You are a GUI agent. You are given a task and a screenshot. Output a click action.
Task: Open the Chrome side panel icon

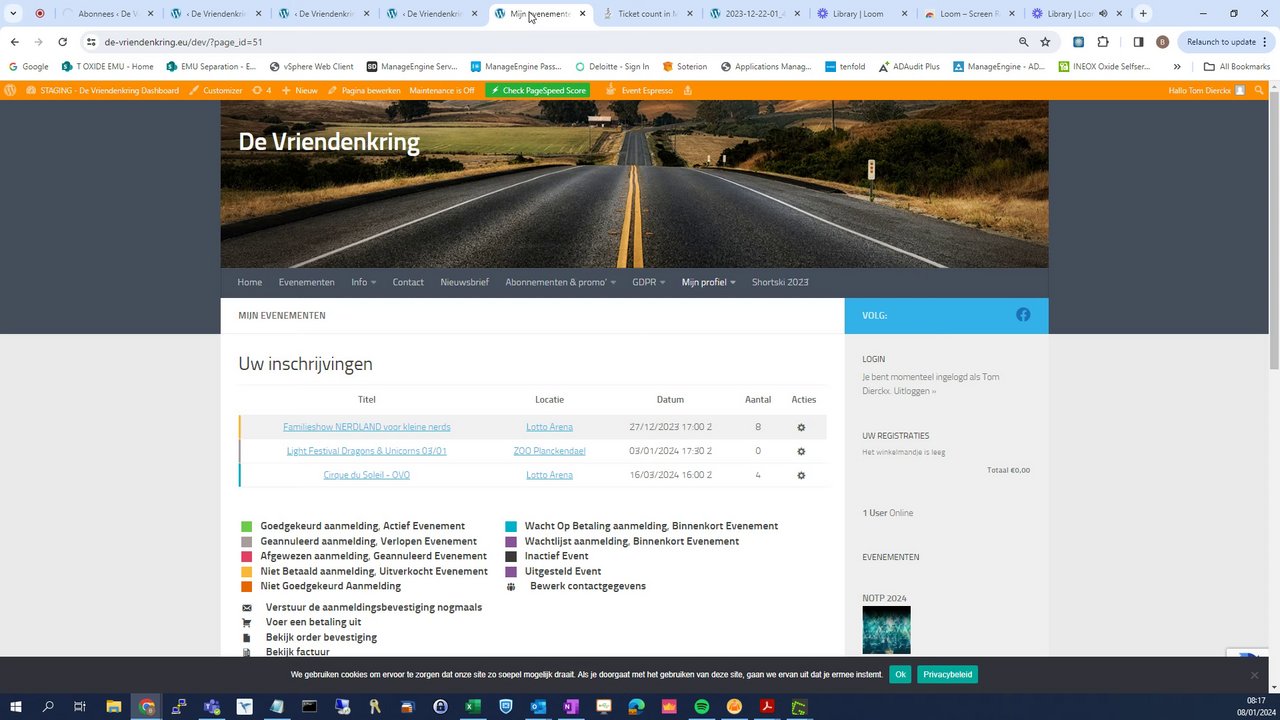(1138, 42)
